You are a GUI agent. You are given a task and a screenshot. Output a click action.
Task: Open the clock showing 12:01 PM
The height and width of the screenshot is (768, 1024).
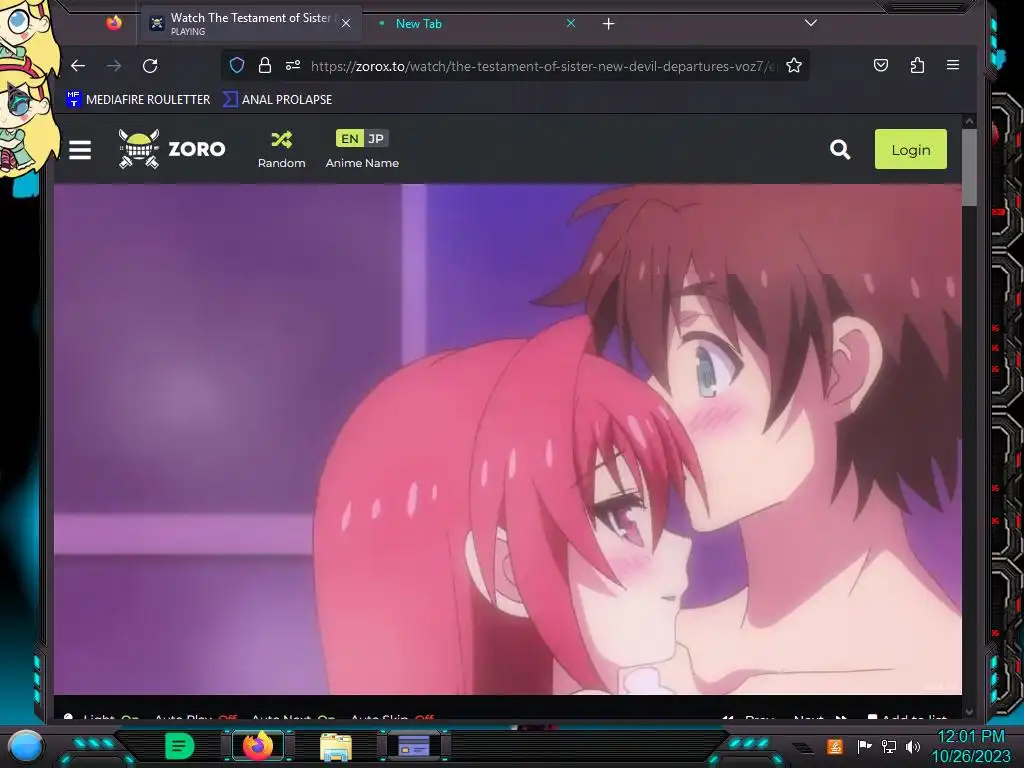(971, 746)
